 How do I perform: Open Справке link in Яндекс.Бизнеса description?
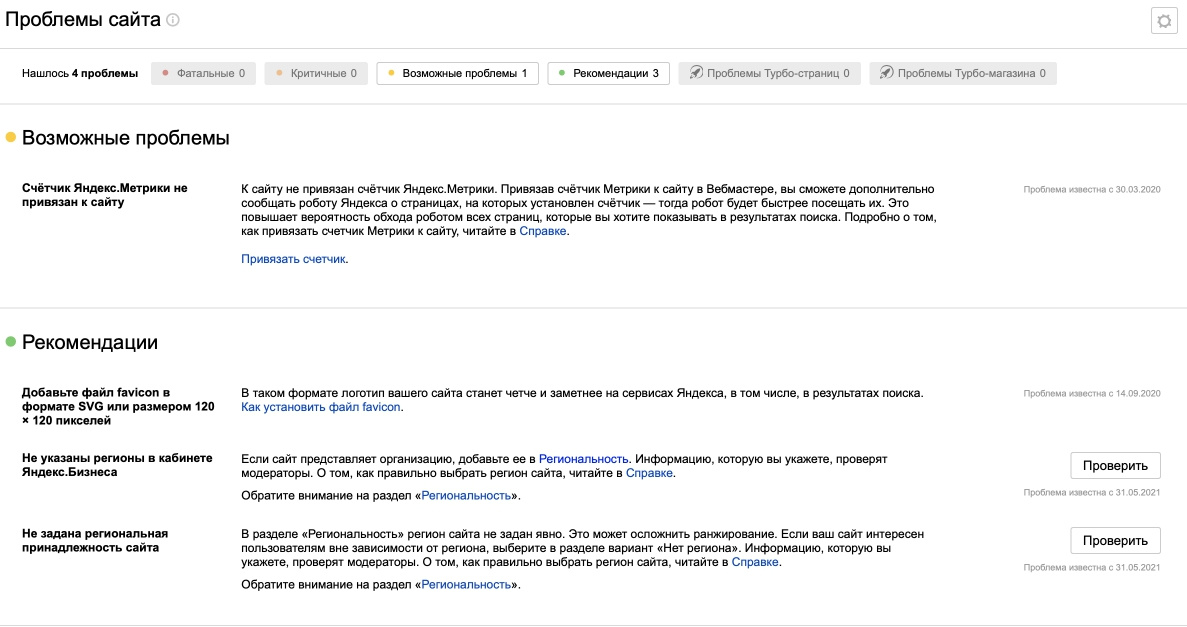coord(649,473)
